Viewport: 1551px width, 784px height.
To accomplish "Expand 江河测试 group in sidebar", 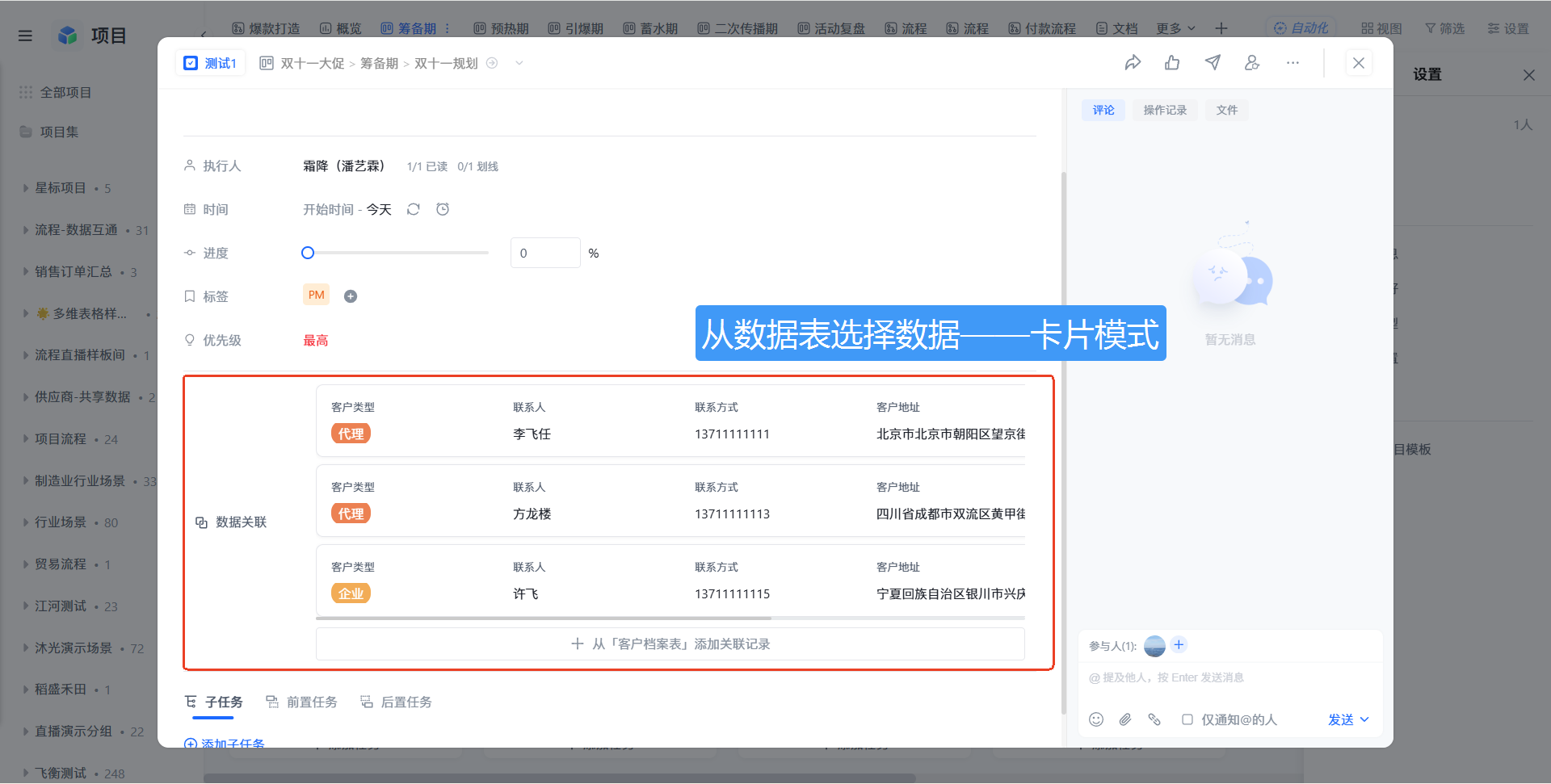I will tap(25, 606).
